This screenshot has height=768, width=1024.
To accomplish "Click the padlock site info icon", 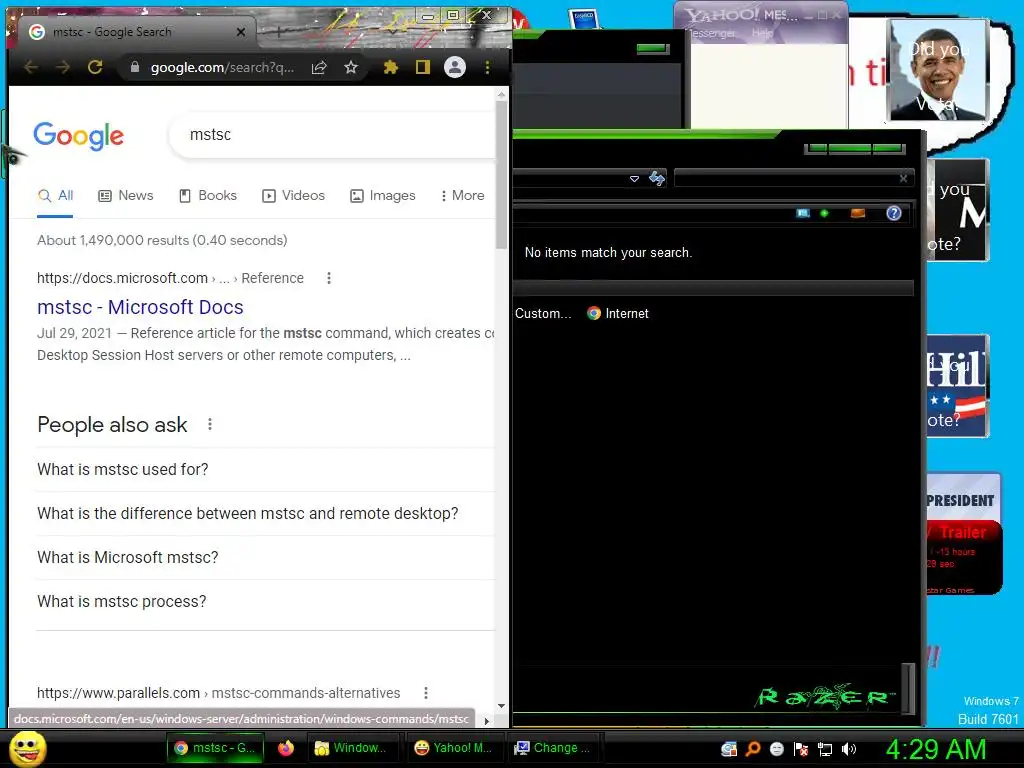I will tap(135, 67).
